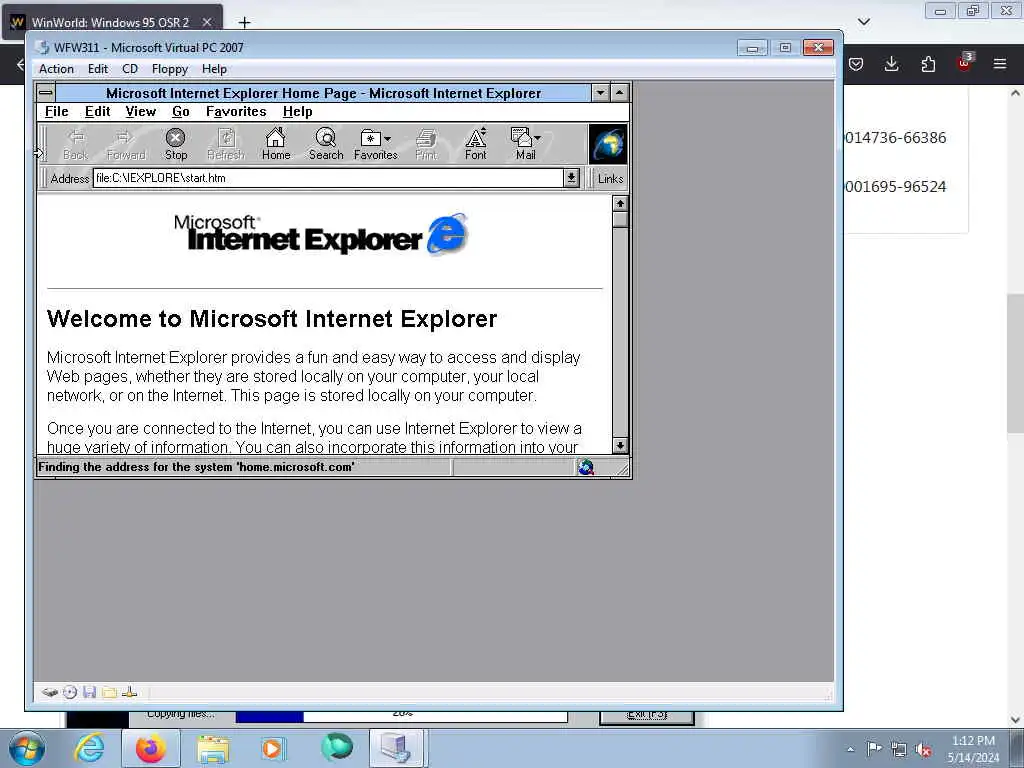The image size is (1024, 768).
Task: Show hidden system tray icons
Action: [850, 749]
